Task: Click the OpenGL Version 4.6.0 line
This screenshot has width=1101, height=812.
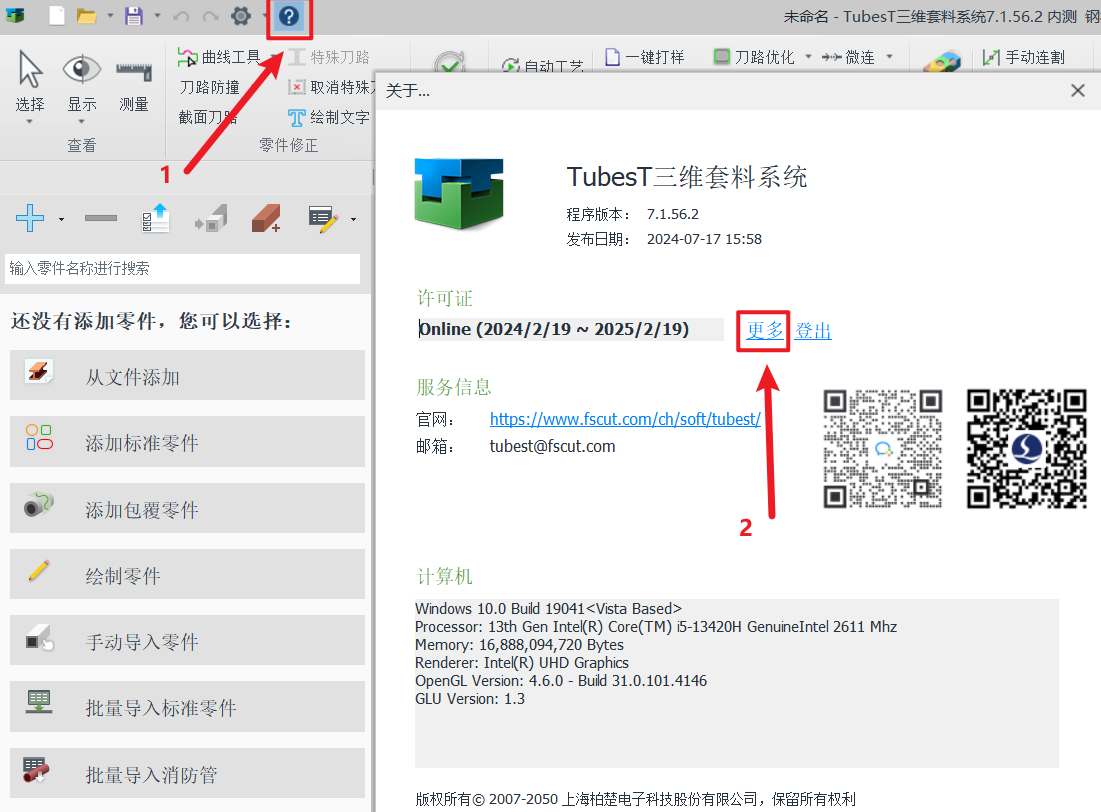Action: click(x=561, y=681)
